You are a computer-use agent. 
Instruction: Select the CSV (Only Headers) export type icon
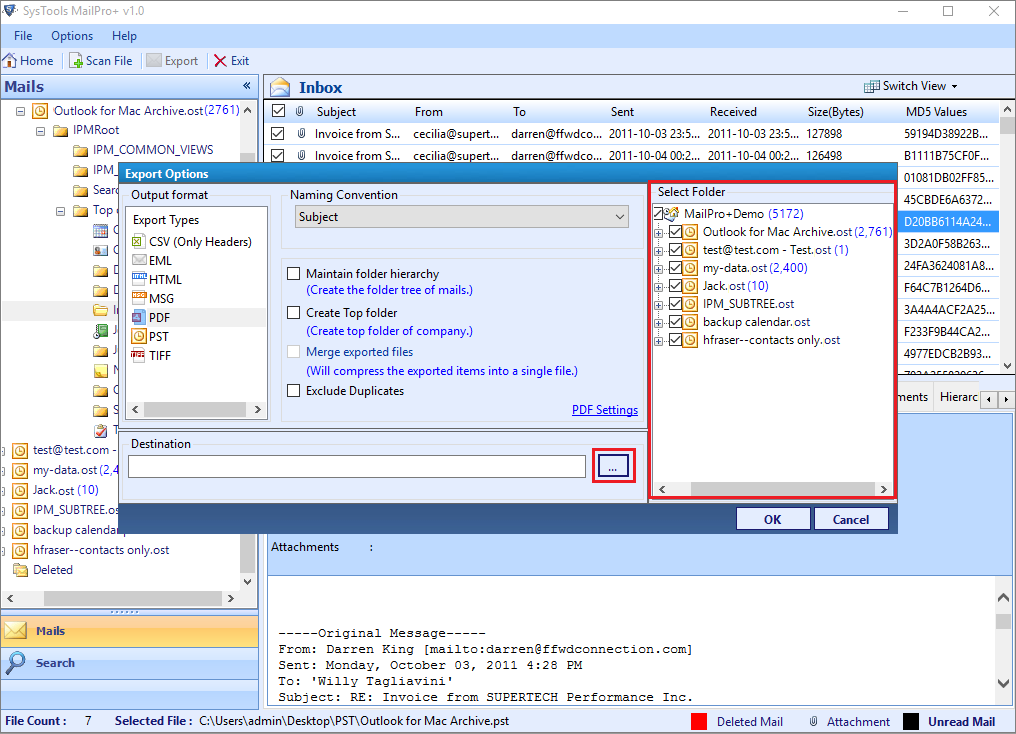click(x=137, y=242)
